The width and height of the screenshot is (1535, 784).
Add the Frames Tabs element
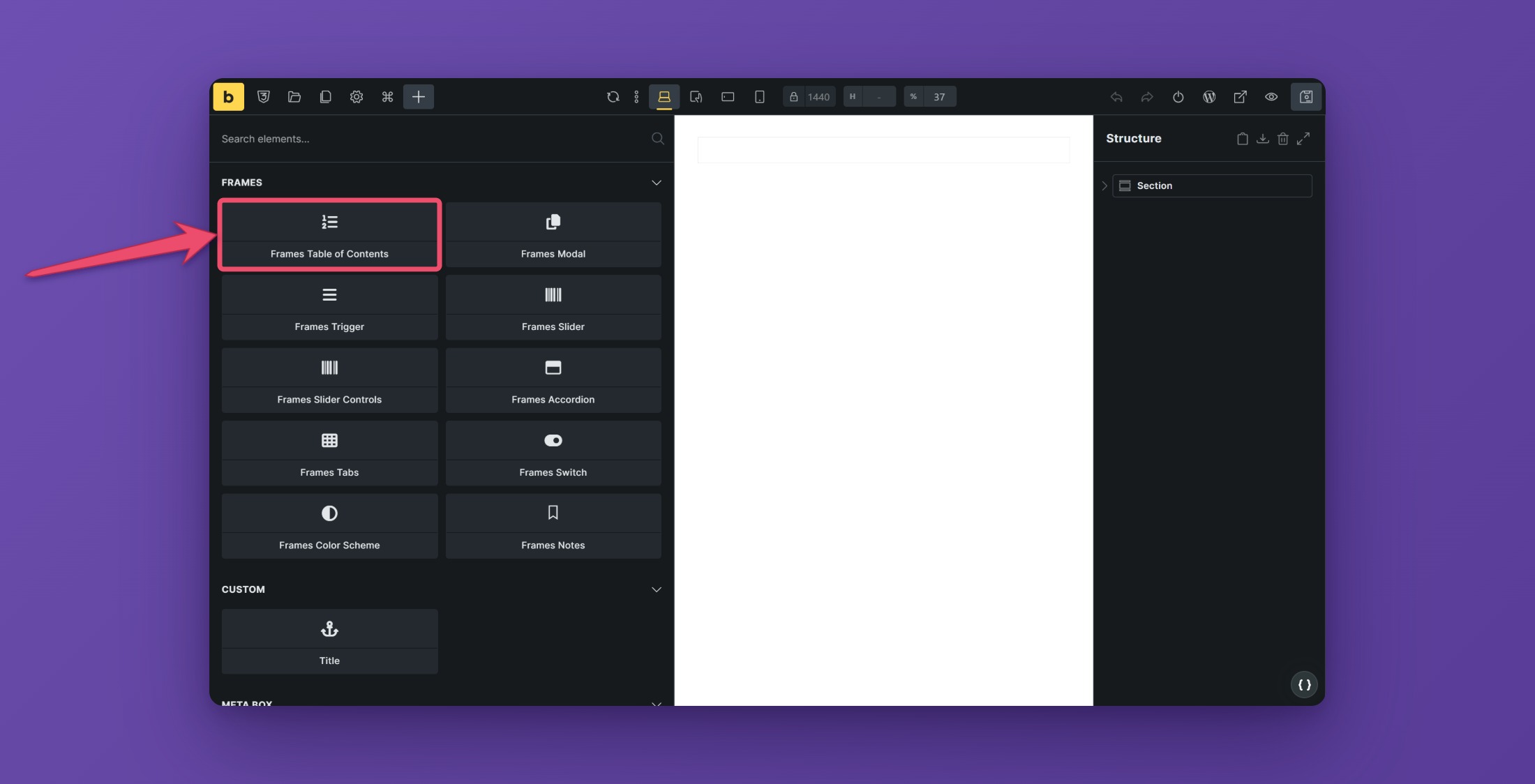pos(329,453)
